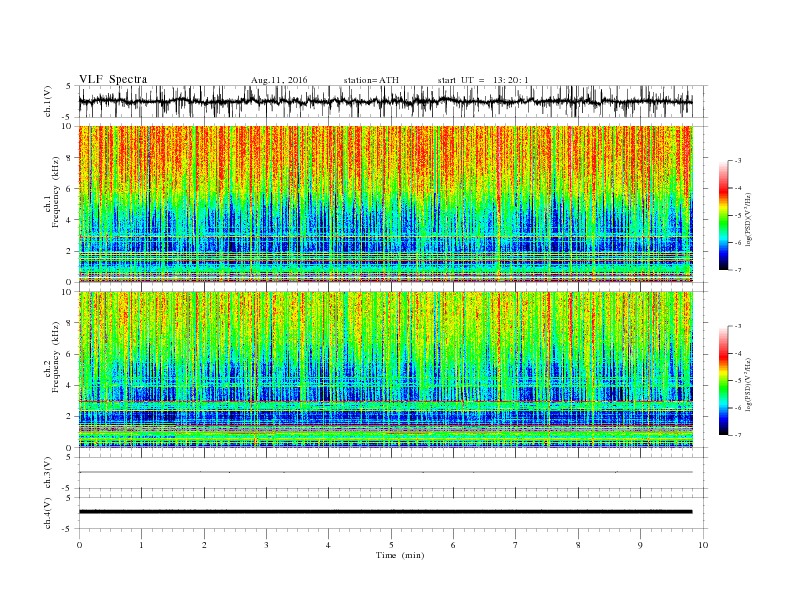Viewport: 792px width, 612px height.
Task: Select the "ch.4(V)" axis label
Action: (48, 513)
